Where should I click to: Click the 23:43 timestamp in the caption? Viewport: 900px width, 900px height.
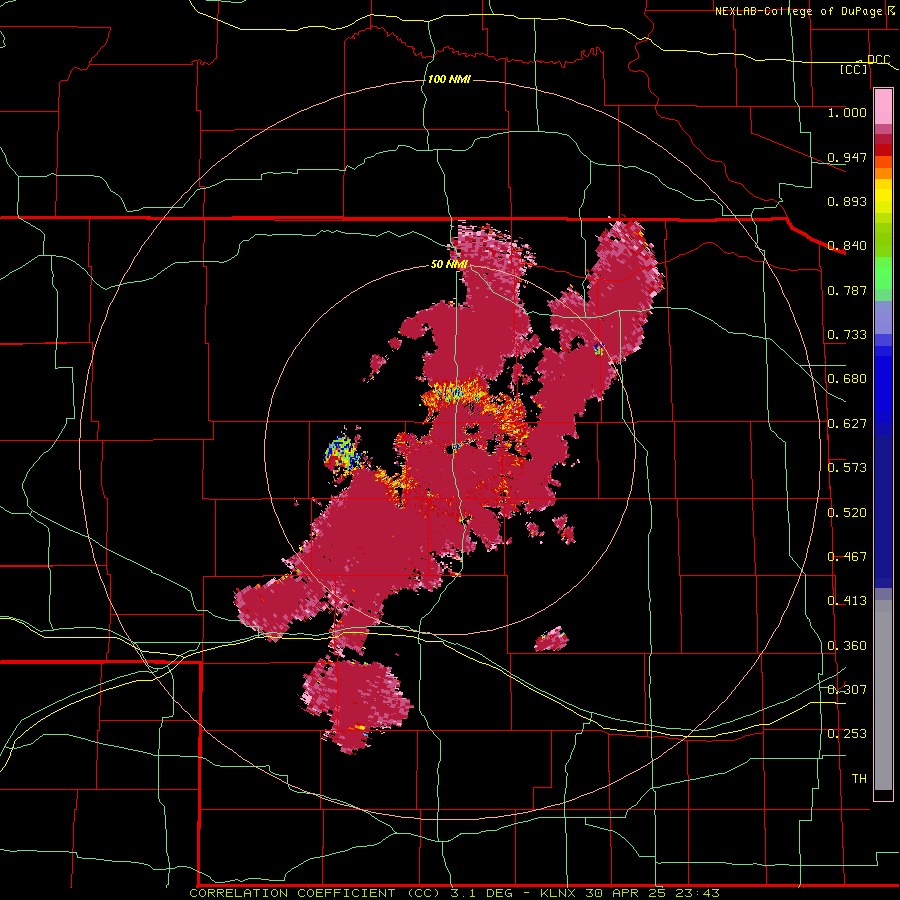click(x=697, y=893)
